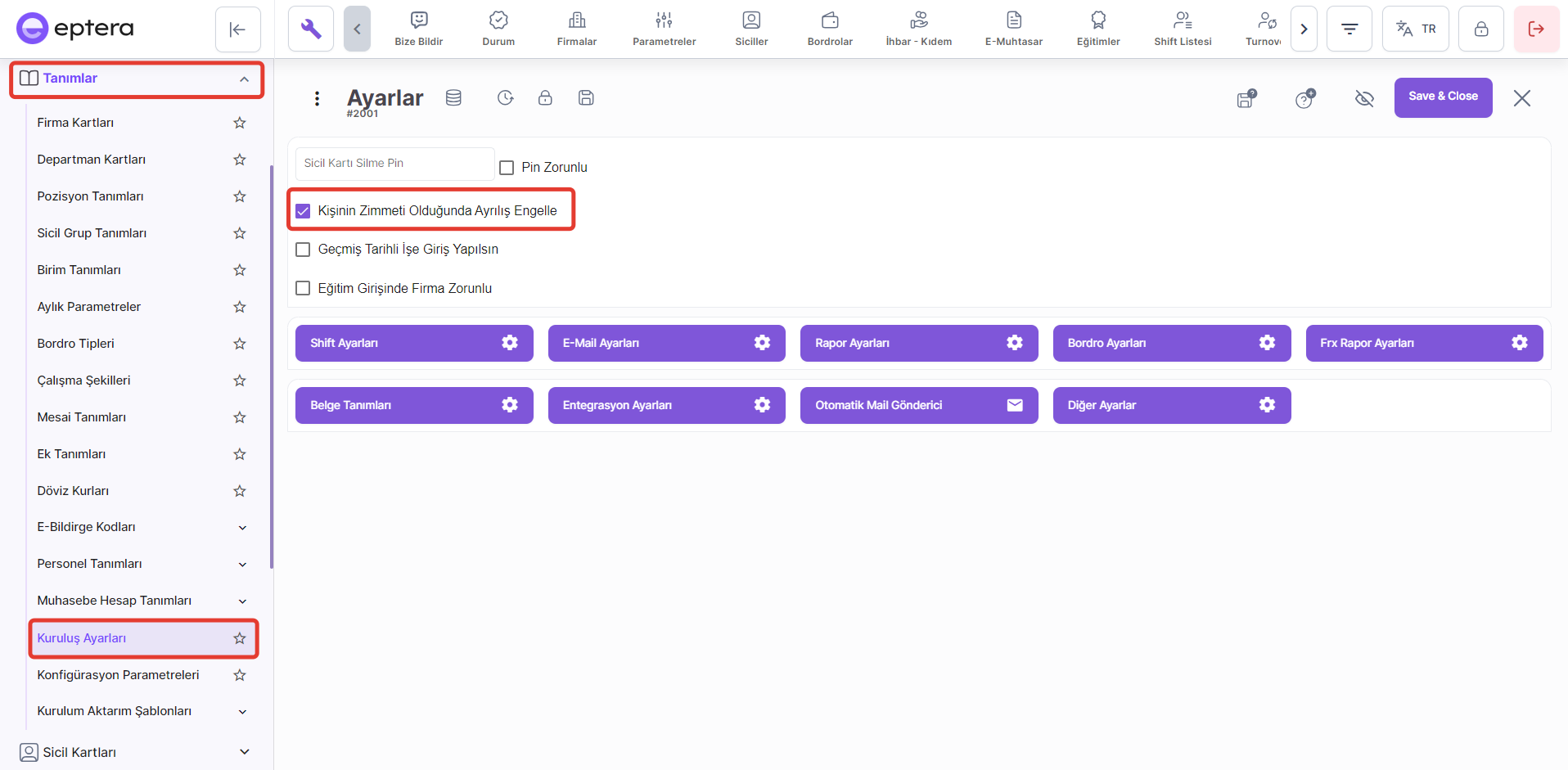Click Save & Close button

tap(1442, 97)
